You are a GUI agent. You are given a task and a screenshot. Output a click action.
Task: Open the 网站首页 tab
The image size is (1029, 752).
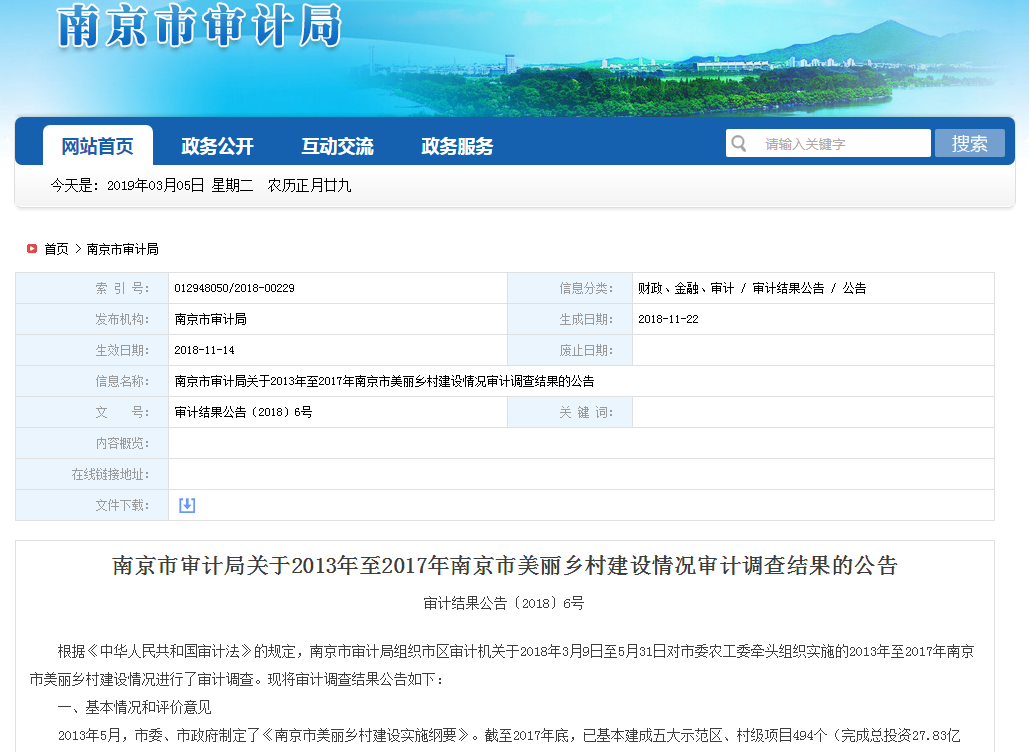tap(97, 146)
